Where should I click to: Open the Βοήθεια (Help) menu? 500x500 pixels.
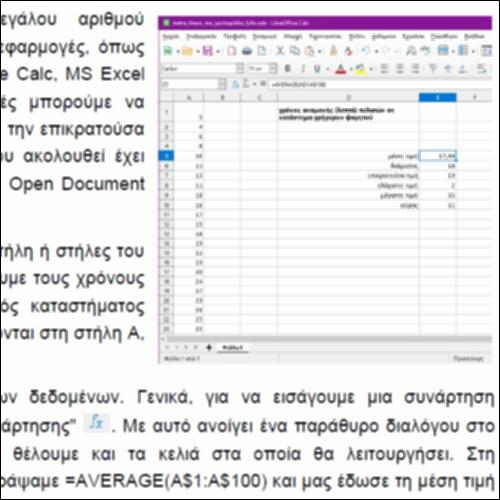coord(474,36)
